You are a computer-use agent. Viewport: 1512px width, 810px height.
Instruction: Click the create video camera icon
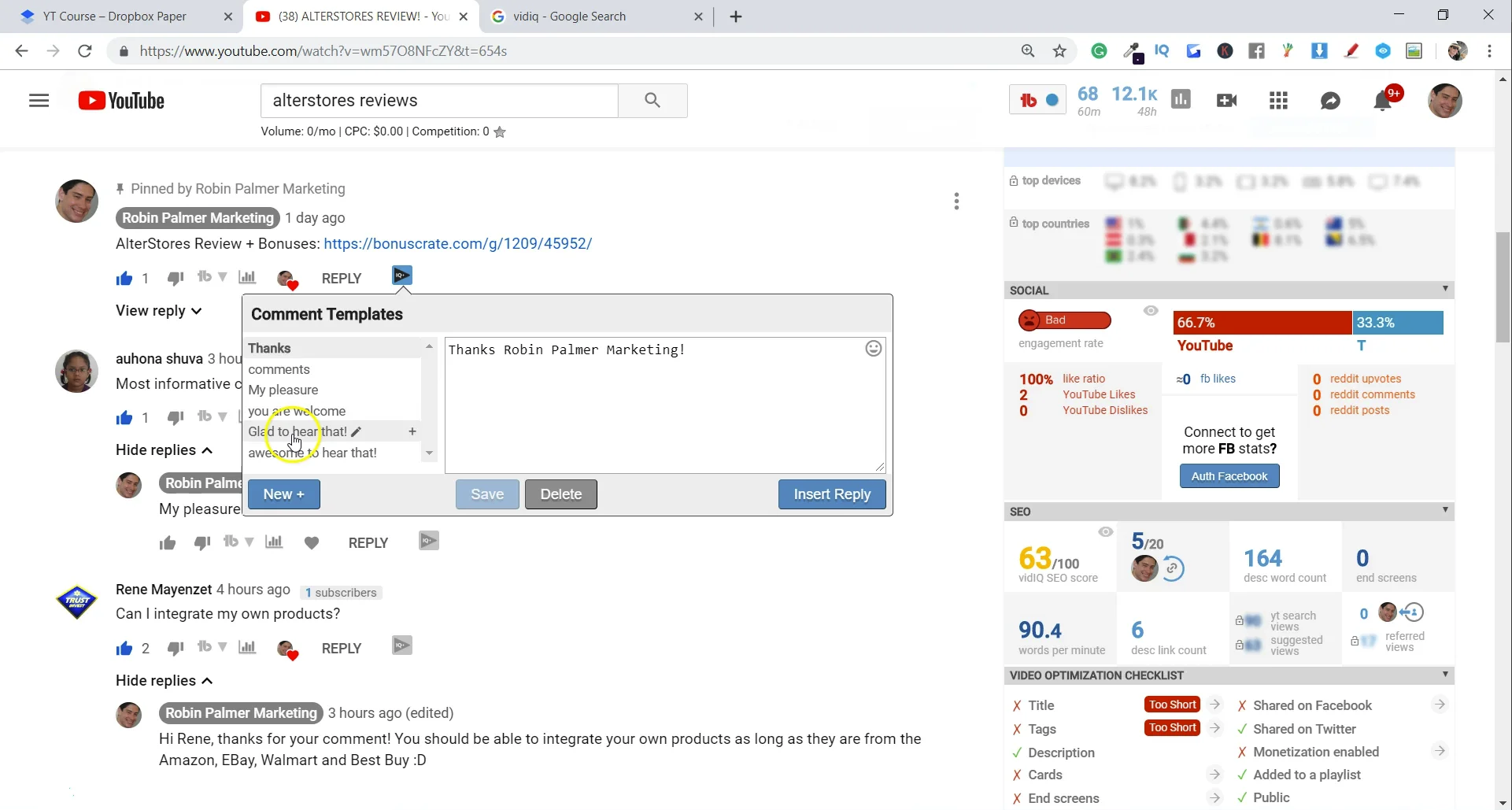pyautogui.click(x=1227, y=101)
